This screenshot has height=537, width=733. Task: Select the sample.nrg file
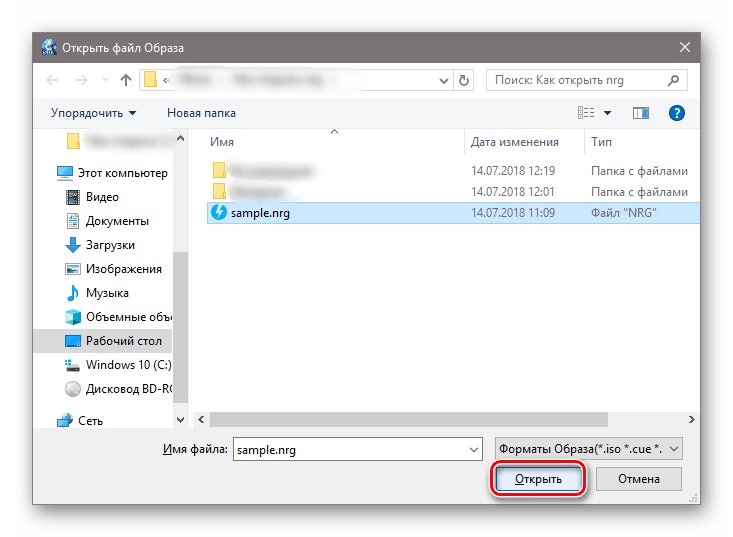[x=453, y=213]
